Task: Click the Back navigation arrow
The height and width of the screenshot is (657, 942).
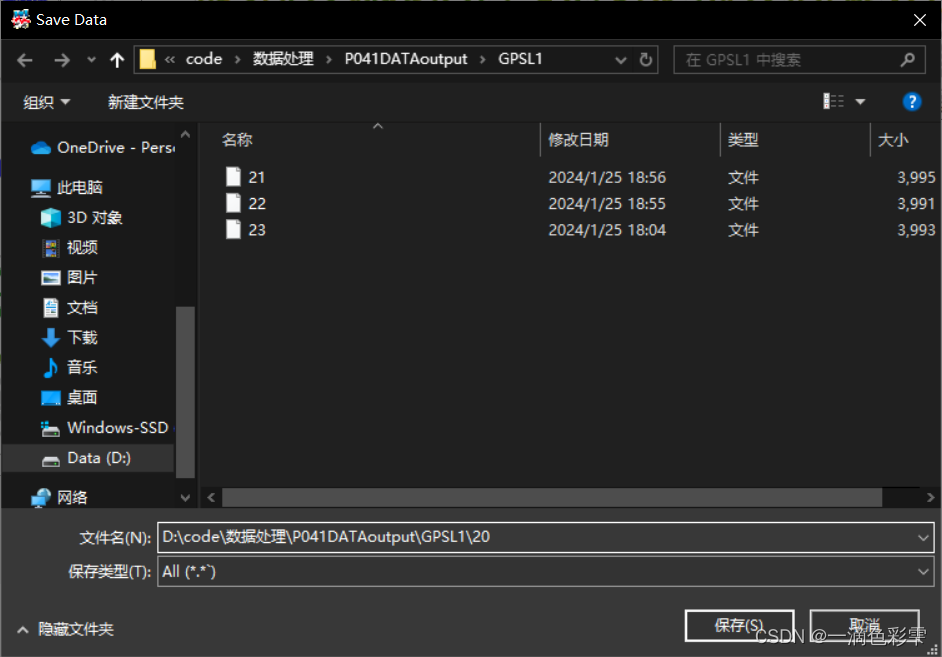Action: point(24,59)
